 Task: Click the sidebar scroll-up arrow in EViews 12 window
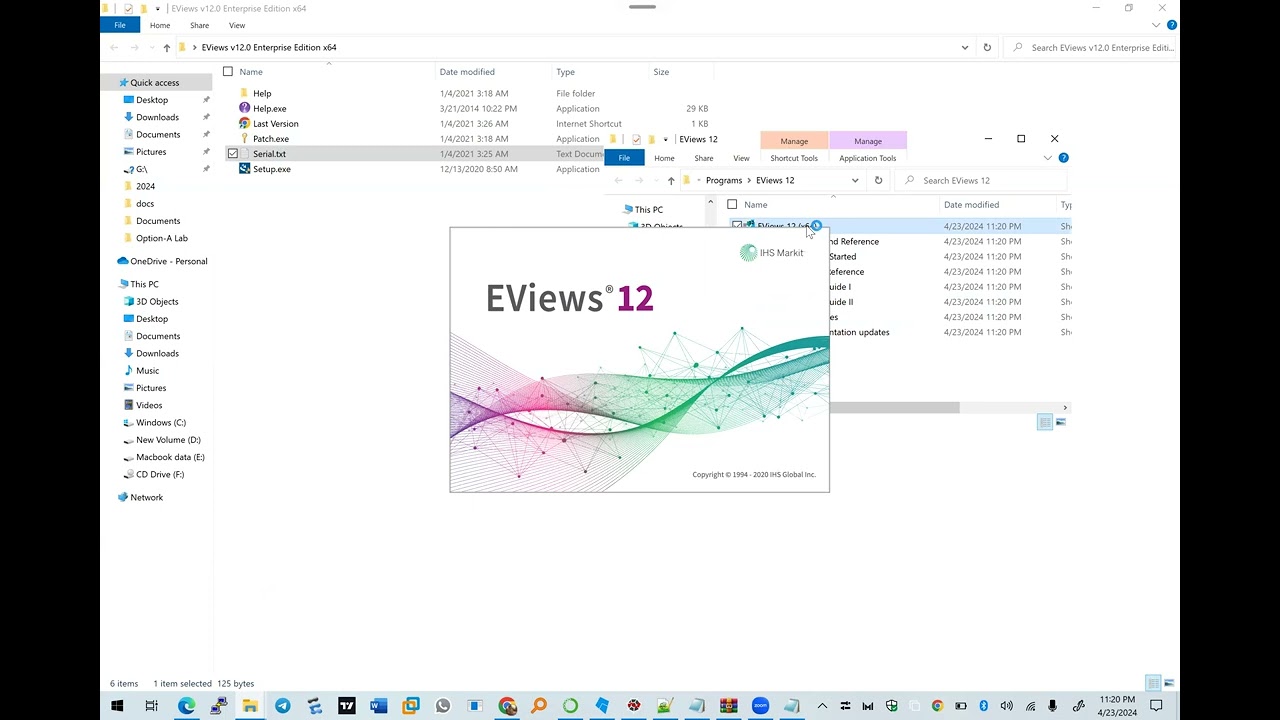point(711,203)
